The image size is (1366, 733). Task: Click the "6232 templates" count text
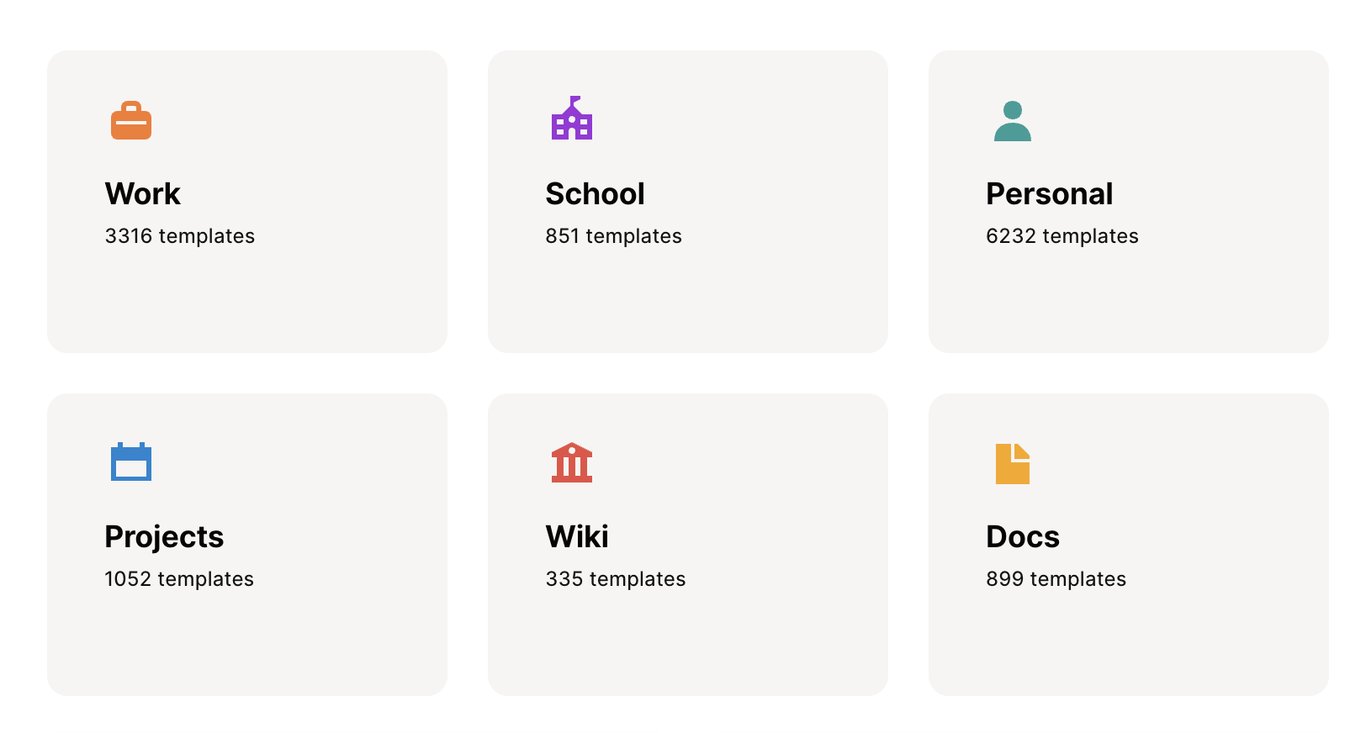(1062, 236)
